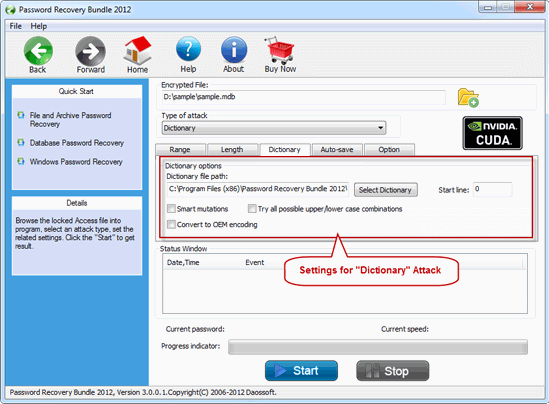Screen dimensions: 549x404
Task: Click the status bar version text
Action: pos(143,392)
